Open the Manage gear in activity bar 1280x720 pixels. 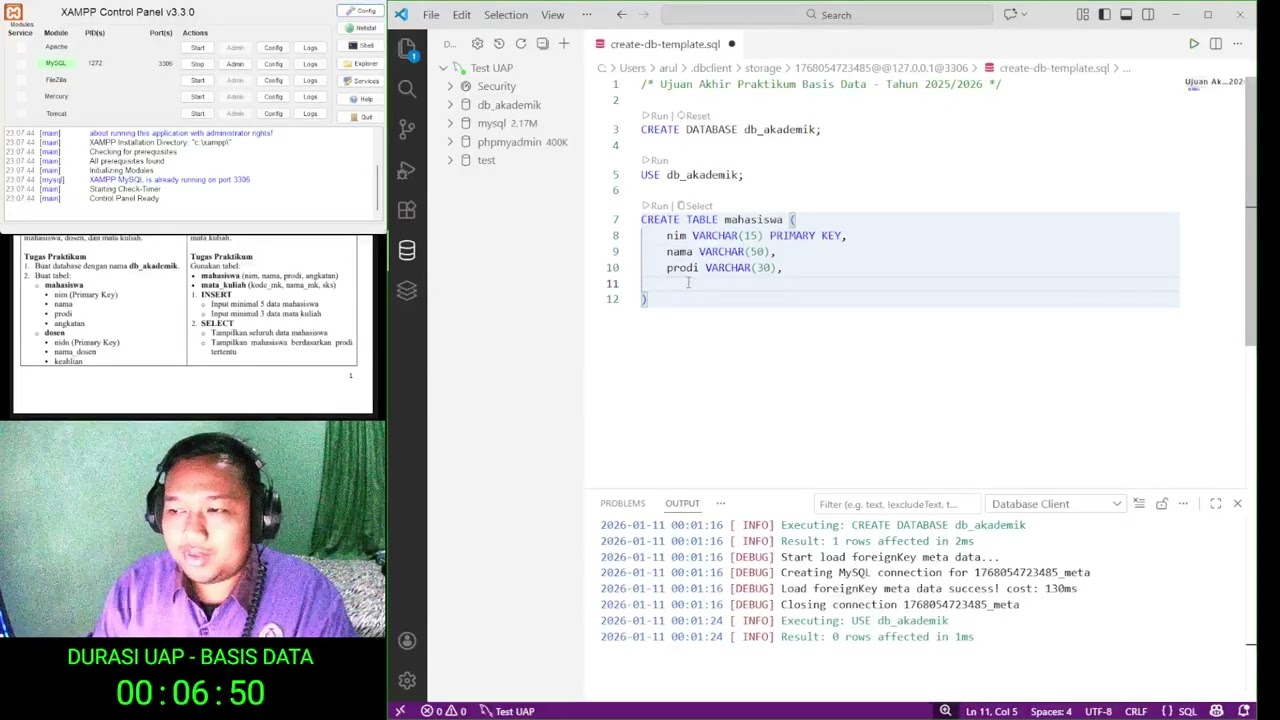(407, 681)
